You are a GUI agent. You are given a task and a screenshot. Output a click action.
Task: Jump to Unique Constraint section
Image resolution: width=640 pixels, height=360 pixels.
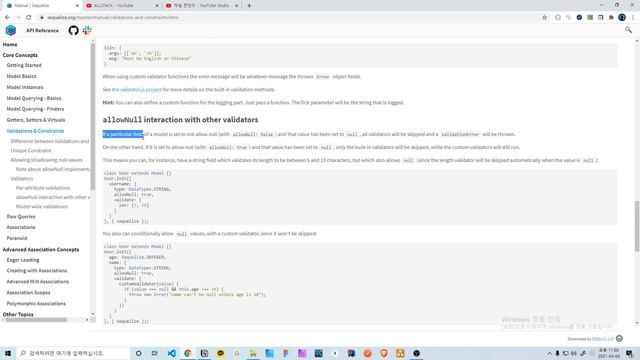point(31,151)
